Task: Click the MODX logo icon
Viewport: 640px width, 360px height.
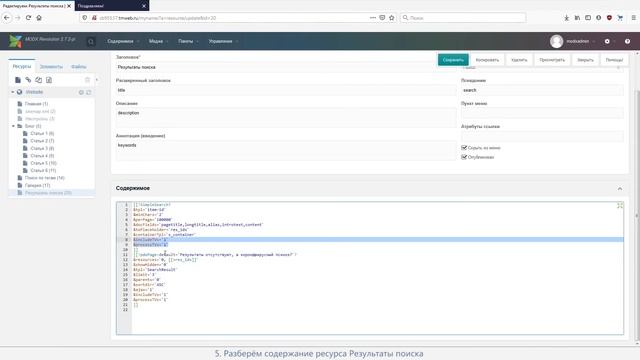Action: tap(16, 41)
